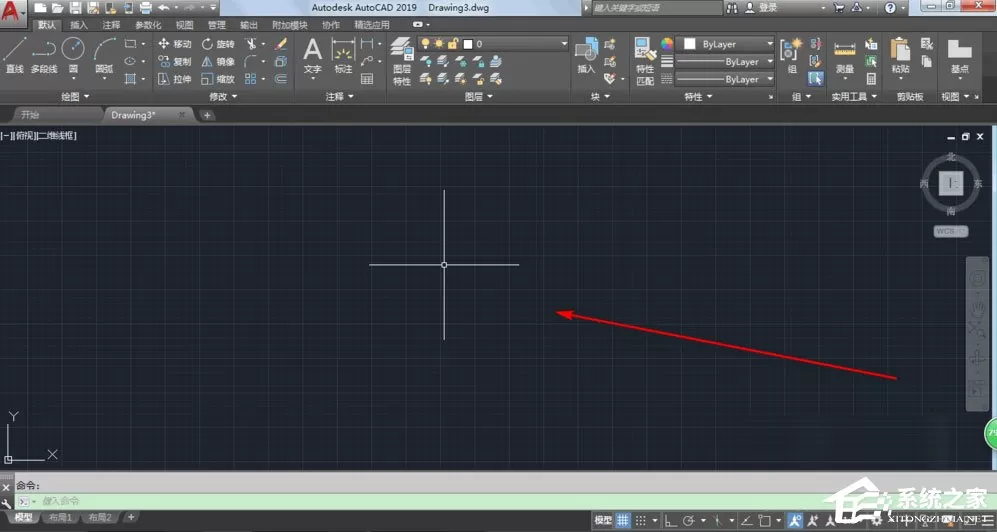The height and width of the screenshot is (532, 997).
Task: Toggle drawing grid display in status bar
Action: point(623,520)
